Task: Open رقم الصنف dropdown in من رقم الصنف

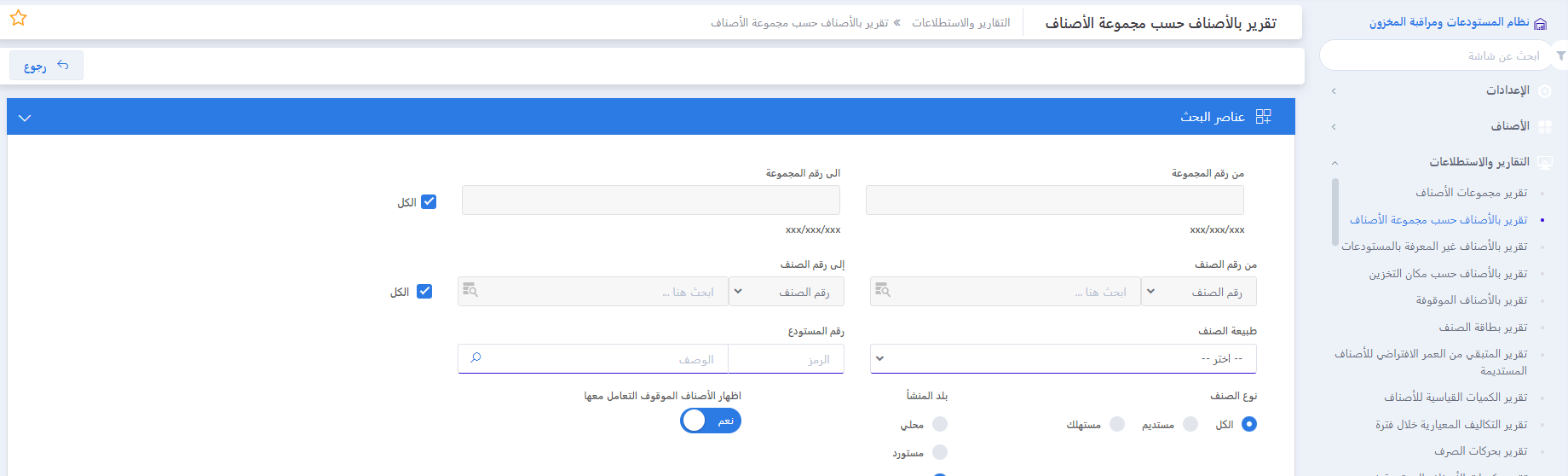Action: [x=1199, y=292]
